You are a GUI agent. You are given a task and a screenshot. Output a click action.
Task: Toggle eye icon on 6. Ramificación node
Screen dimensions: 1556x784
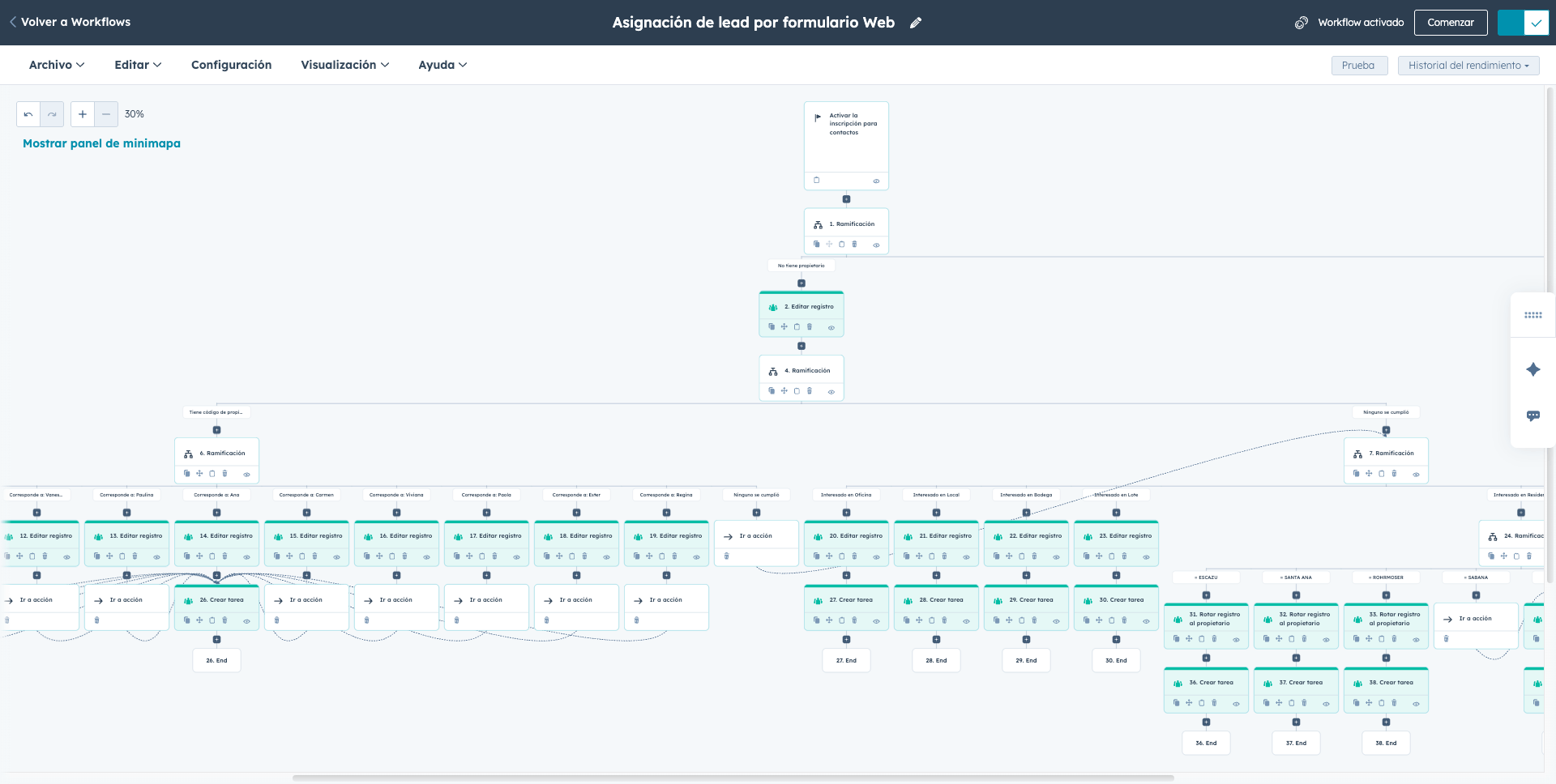(246, 475)
